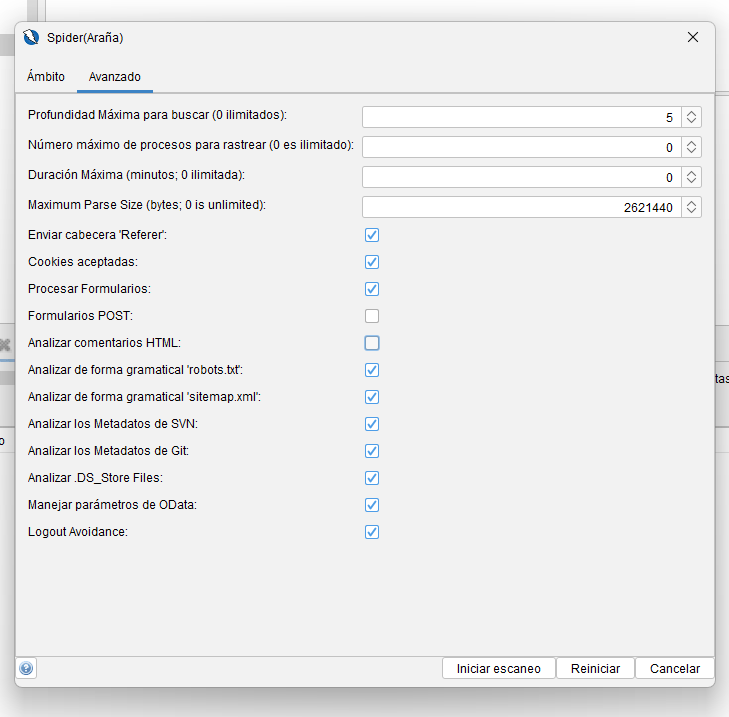Image resolution: width=729 pixels, height=717 pixels.
Task: Close the Spider(Araña) dialog
Action: (x=693, y=37)
